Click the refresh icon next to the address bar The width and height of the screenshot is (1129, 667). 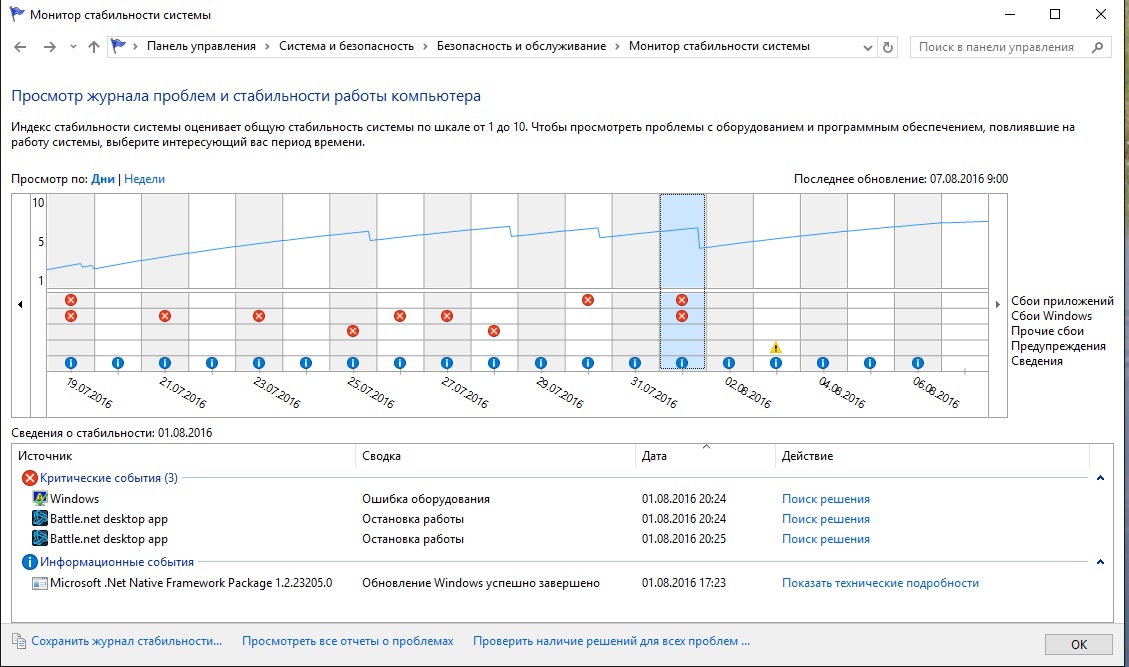click(x=888, y=47)
